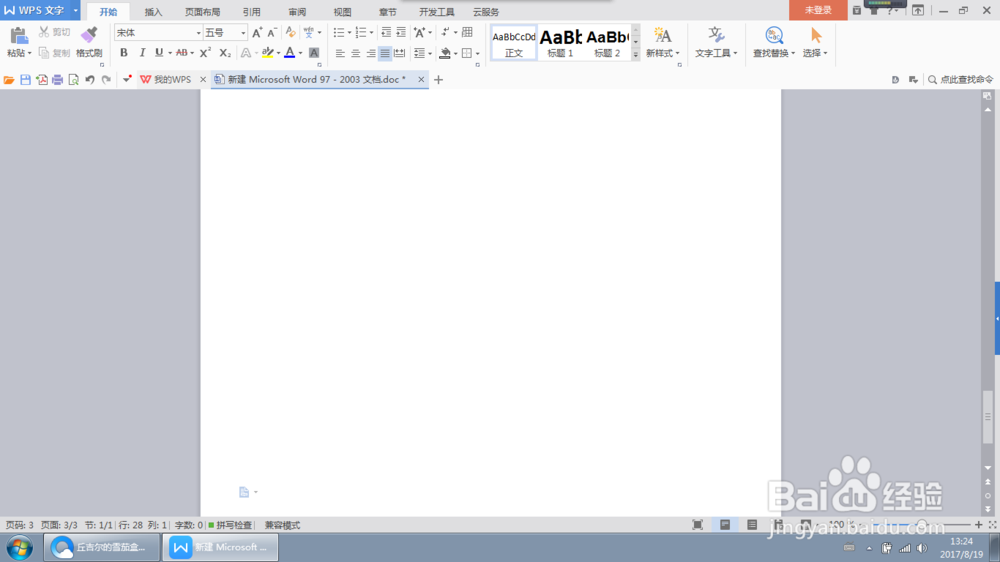The height and width of the screenshot is (562, 1000).
Task: Toggle Bold formatting
Action: click(x=124, y=53)
